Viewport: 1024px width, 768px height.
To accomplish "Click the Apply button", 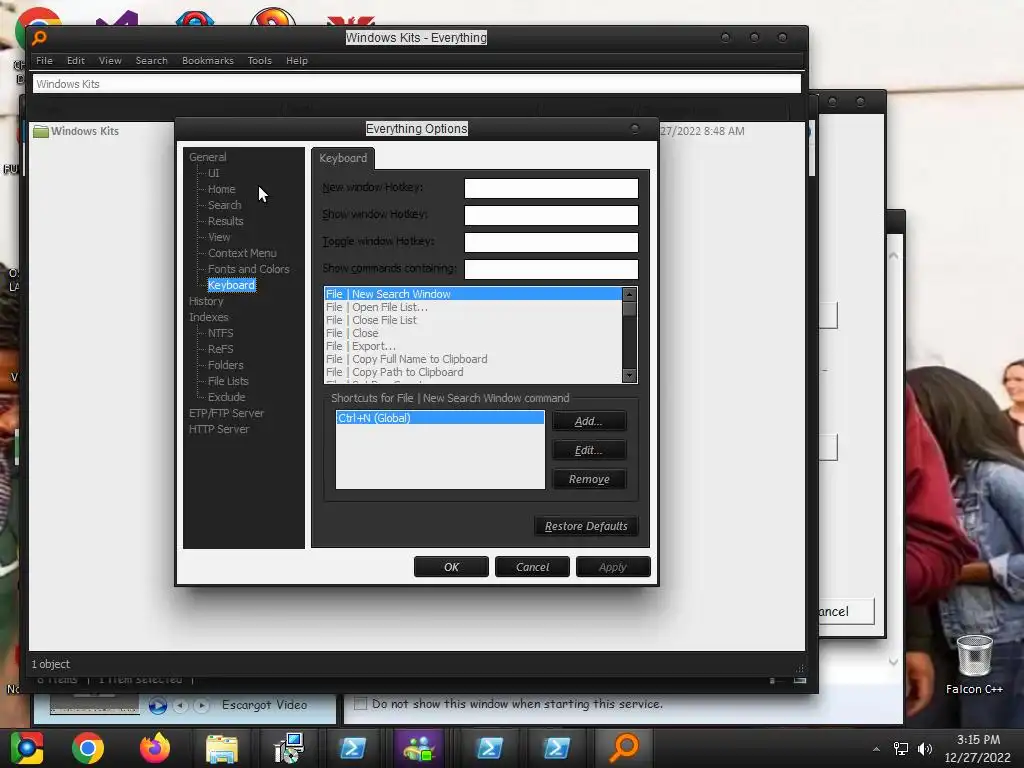I will [613, 567].
